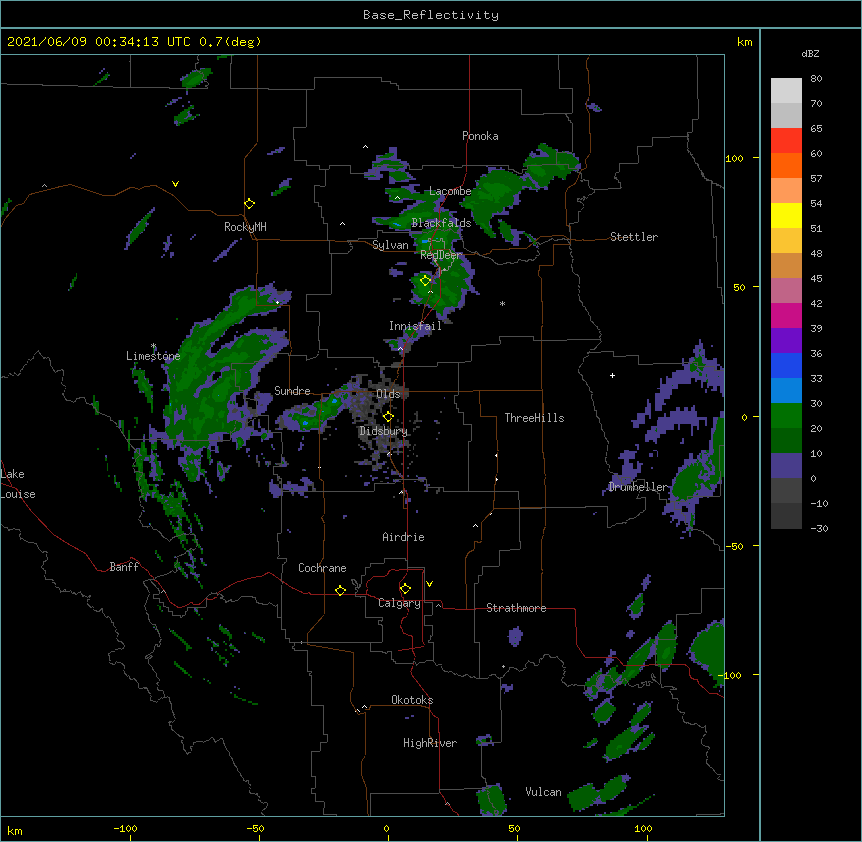Select the orange 60-57 dBZ legend swatch

(x=786, y=166)
